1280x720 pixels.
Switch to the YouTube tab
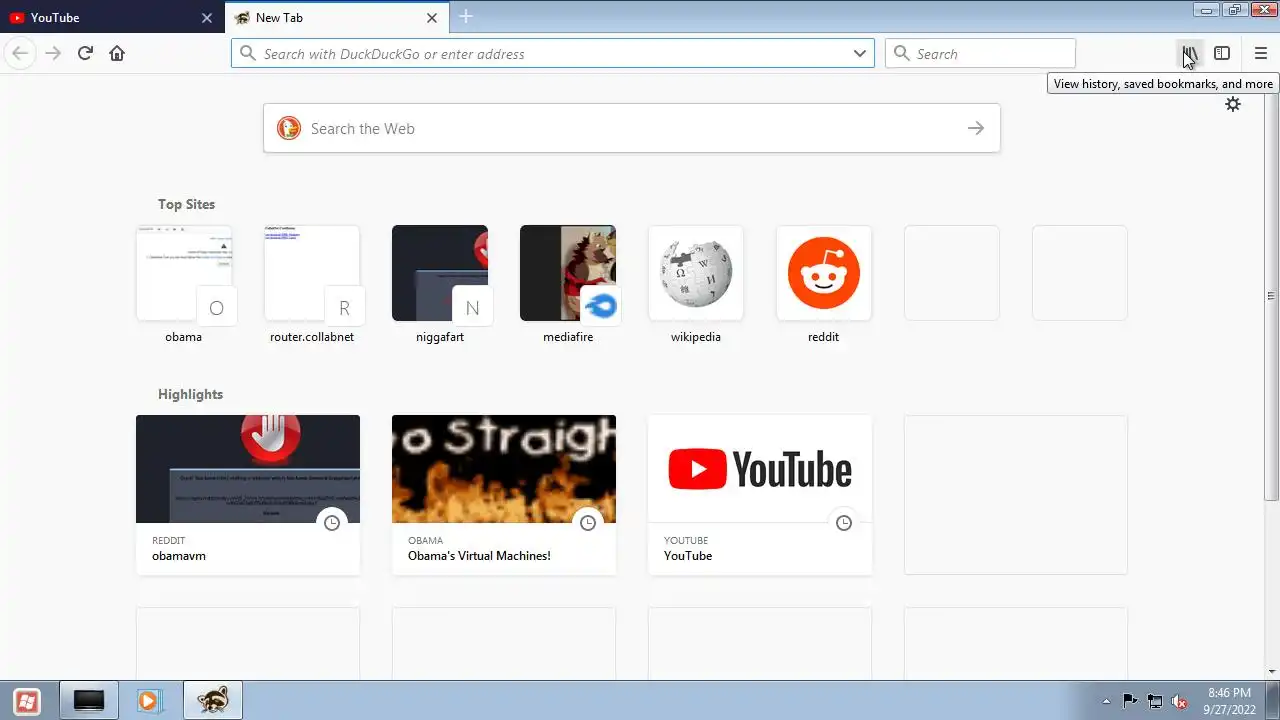click(x=112, y=17)
